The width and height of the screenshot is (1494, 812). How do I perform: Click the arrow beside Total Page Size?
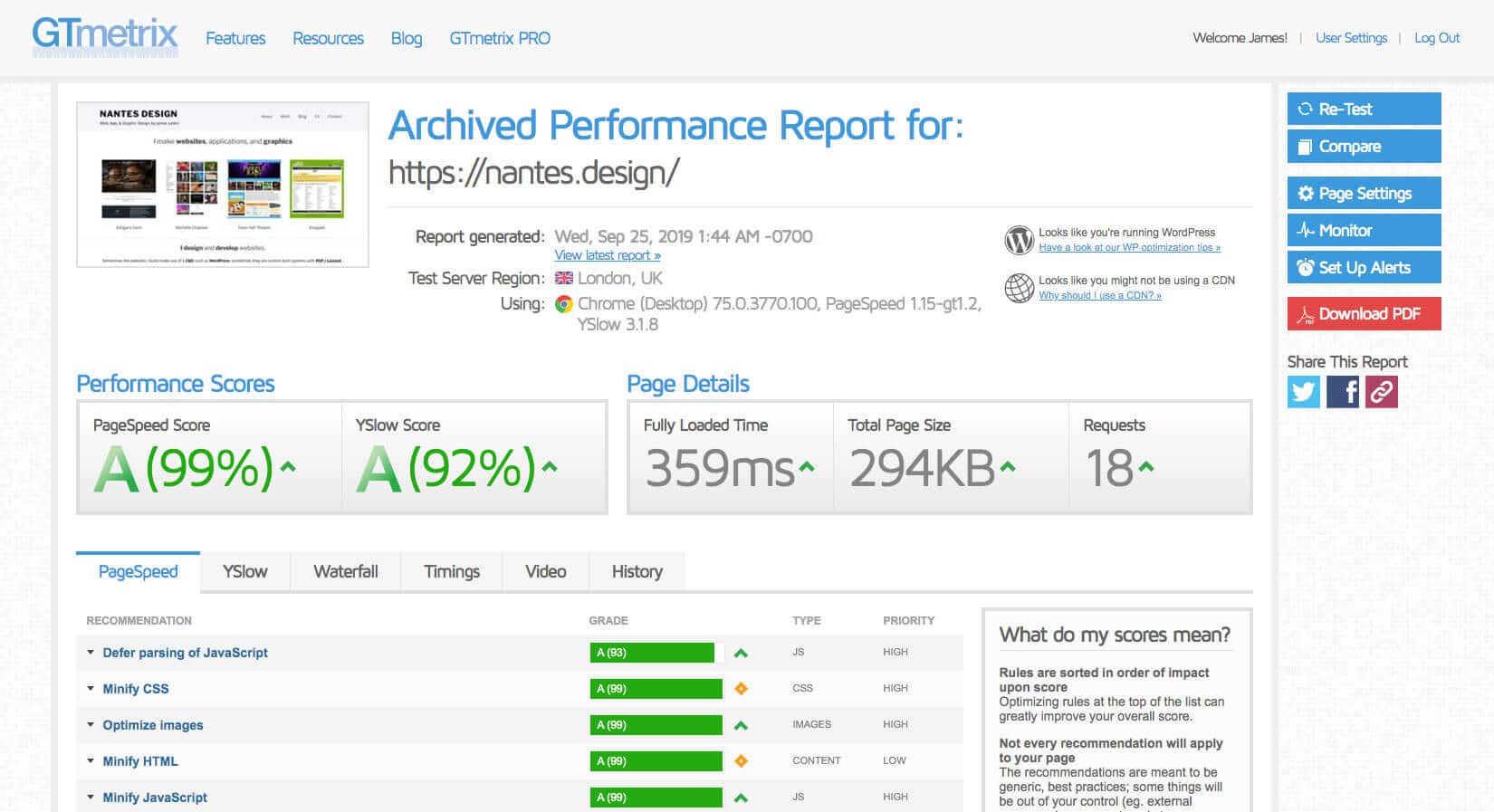coord(1008,467)
